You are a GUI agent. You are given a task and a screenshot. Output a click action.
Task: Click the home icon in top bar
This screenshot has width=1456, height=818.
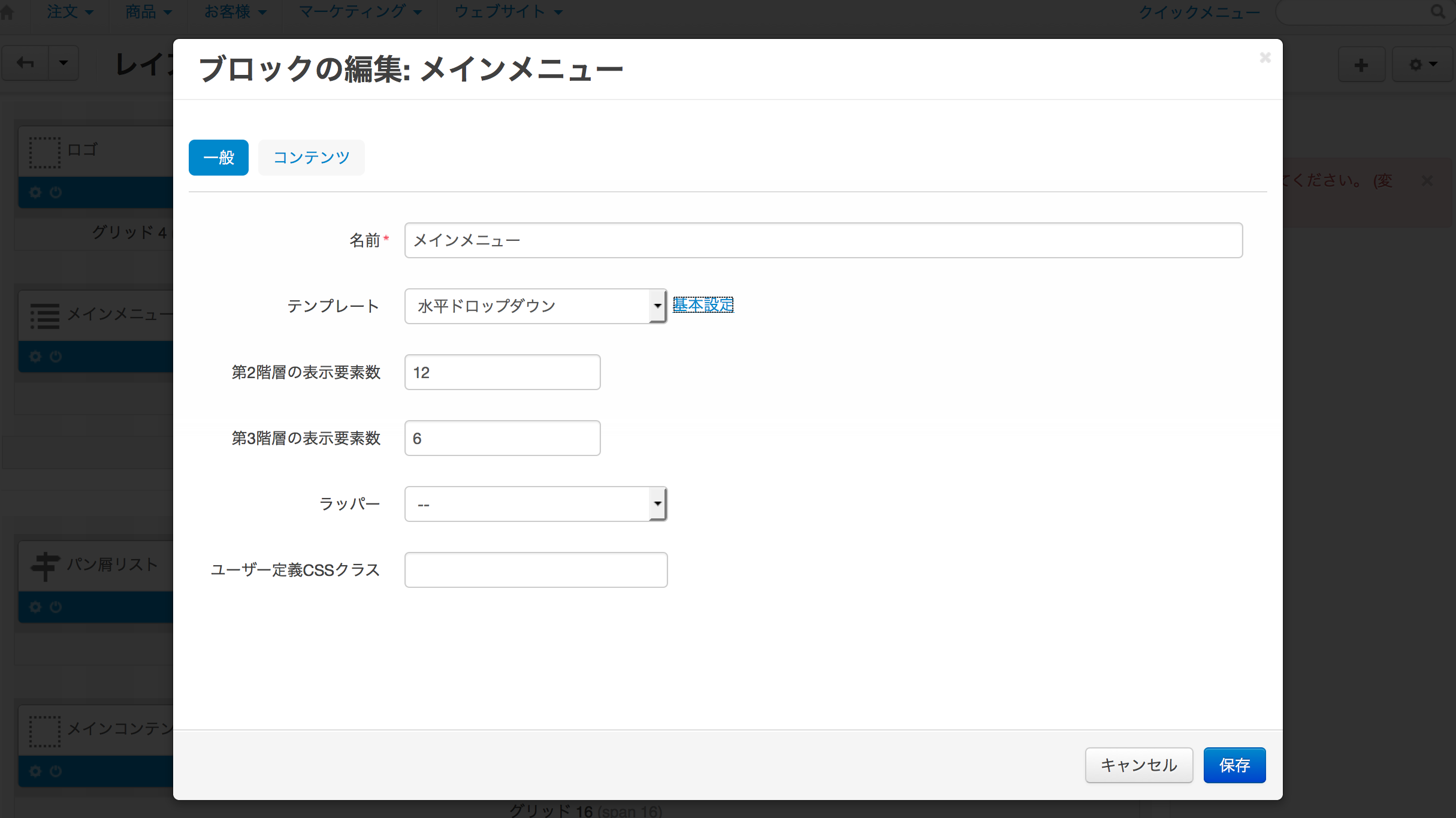[x=7, y=13]
